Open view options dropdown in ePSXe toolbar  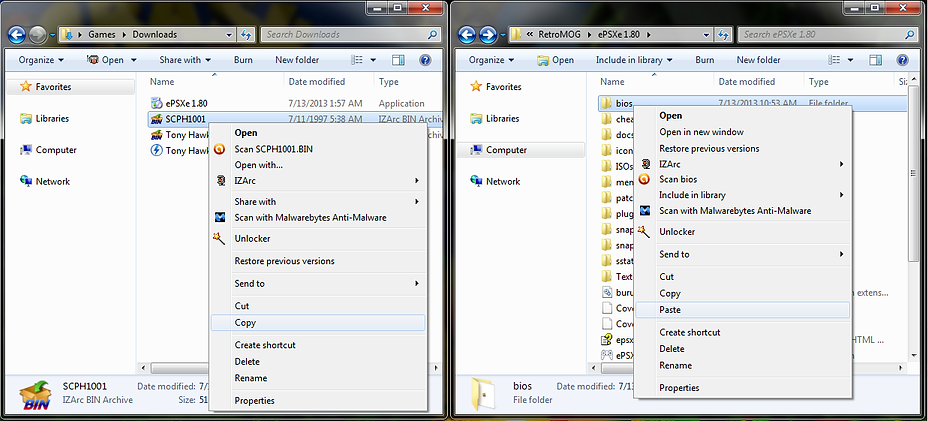pos(850,60)
